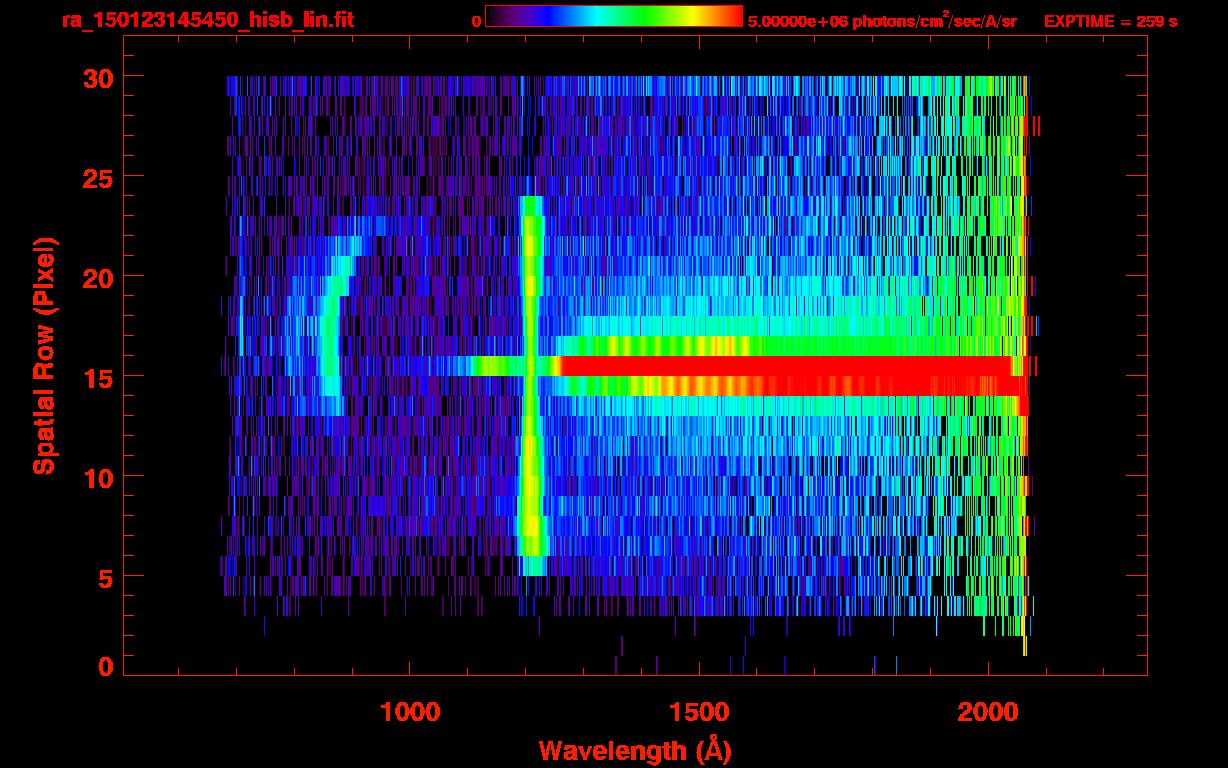Screen dimensions: 1228x768
Task: Click the 0 spatial row tick label
Action: coord(105,666)
